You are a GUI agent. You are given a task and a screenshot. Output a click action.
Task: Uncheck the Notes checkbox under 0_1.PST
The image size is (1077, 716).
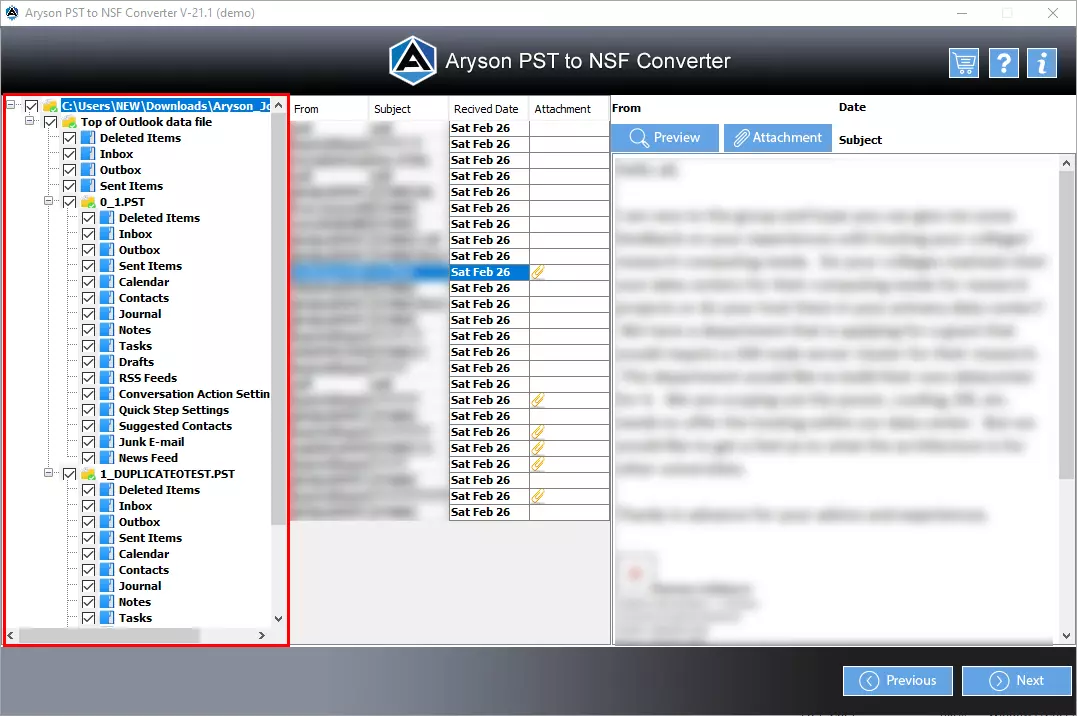point(89,330)
